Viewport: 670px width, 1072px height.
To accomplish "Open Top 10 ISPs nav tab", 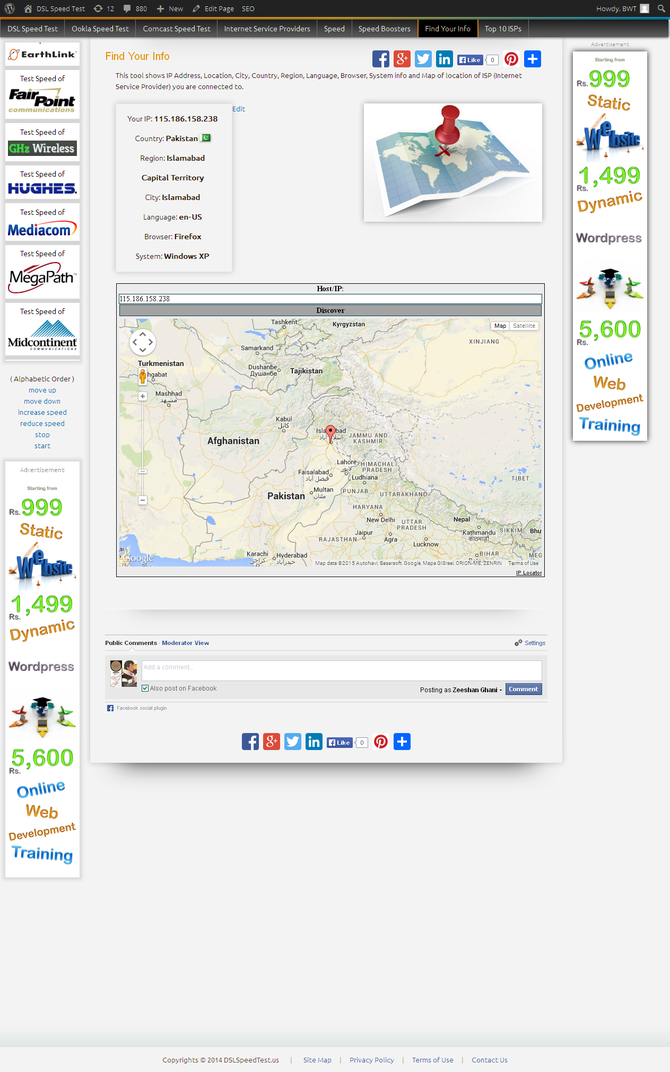I will tap(502, 29).
